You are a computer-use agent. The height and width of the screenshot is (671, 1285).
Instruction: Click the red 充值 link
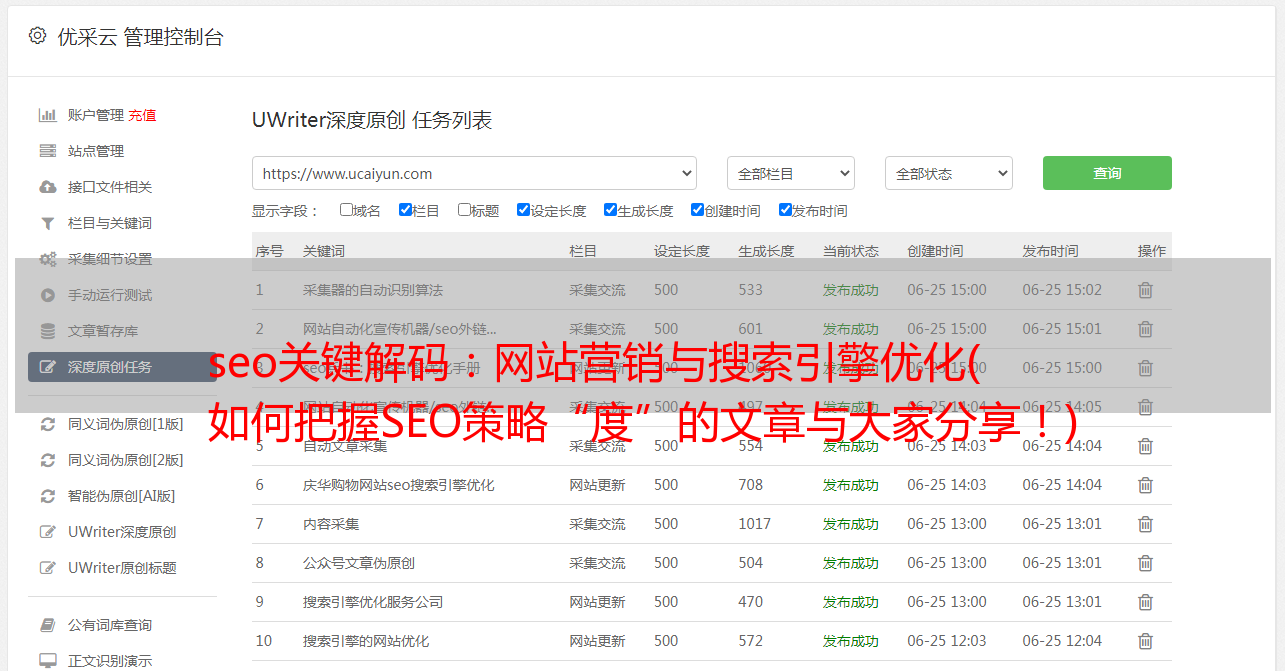coord(142,115)
